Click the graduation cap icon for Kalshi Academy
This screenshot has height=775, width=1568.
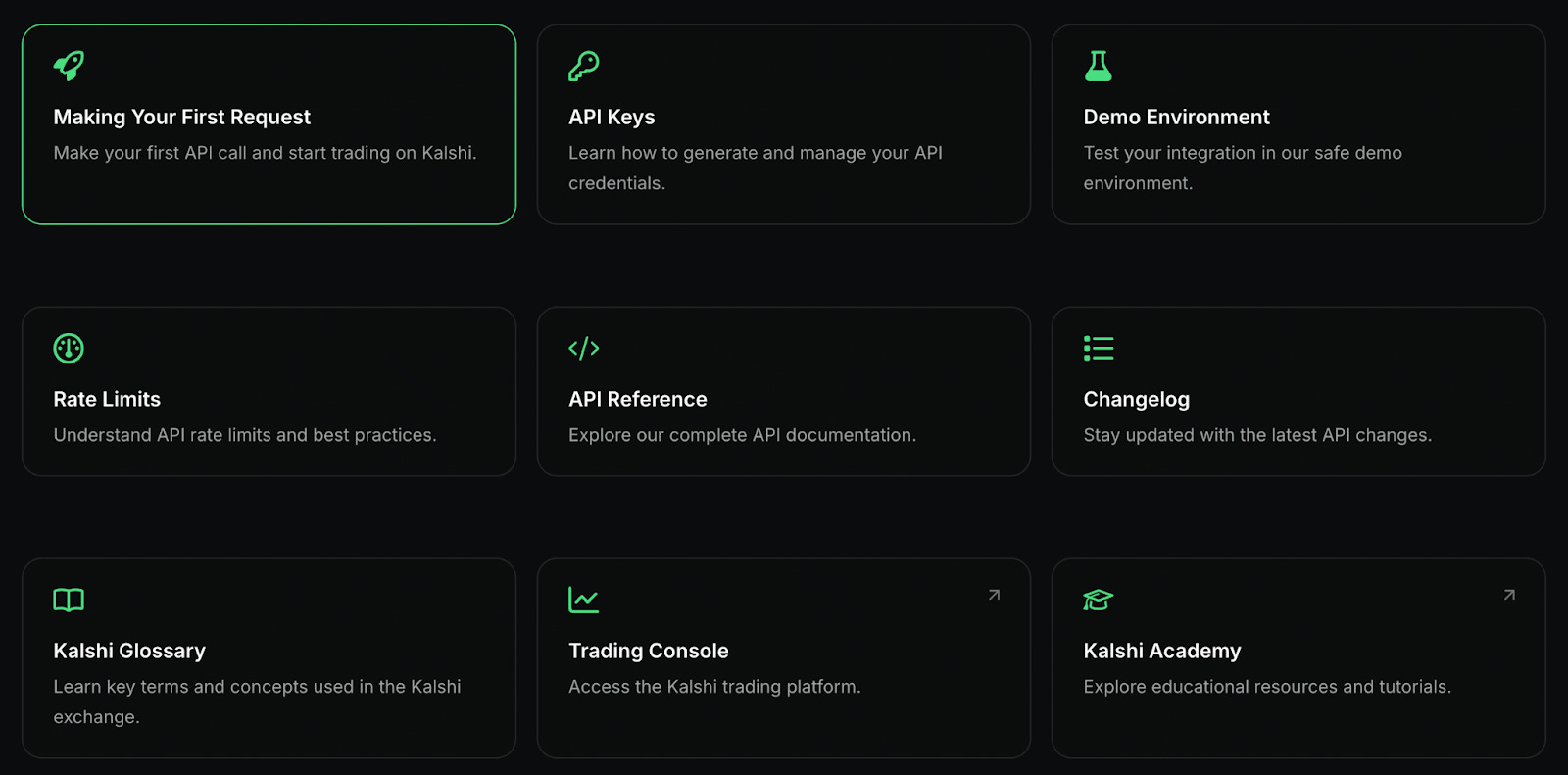(1099, 600)
